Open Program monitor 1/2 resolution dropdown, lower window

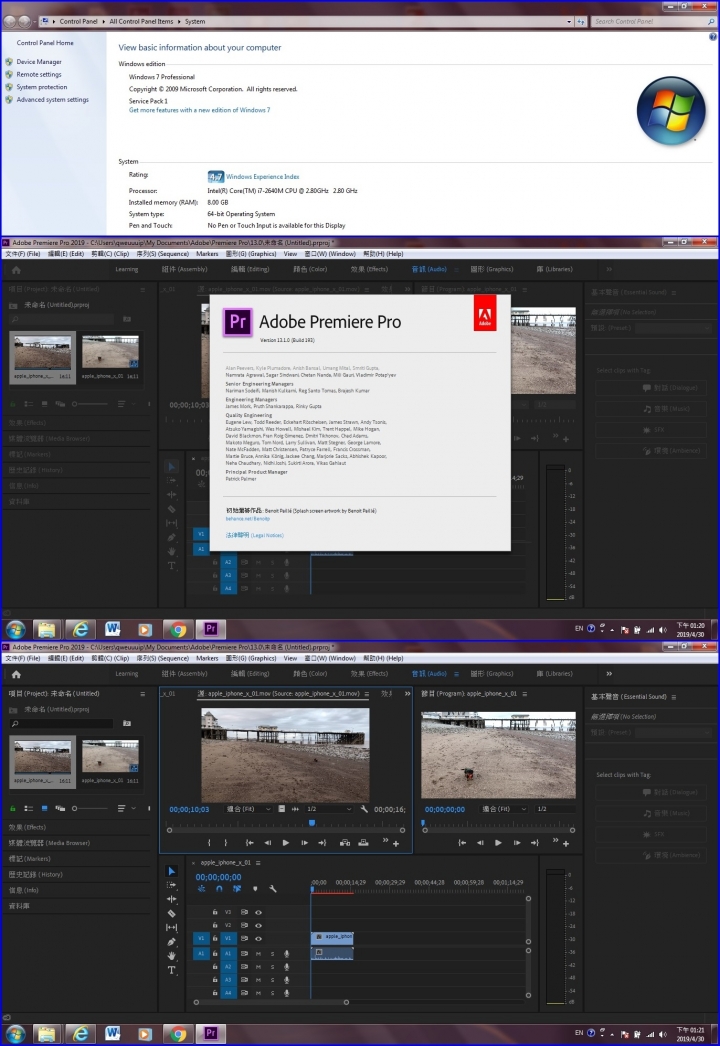[x=555, y=809]
